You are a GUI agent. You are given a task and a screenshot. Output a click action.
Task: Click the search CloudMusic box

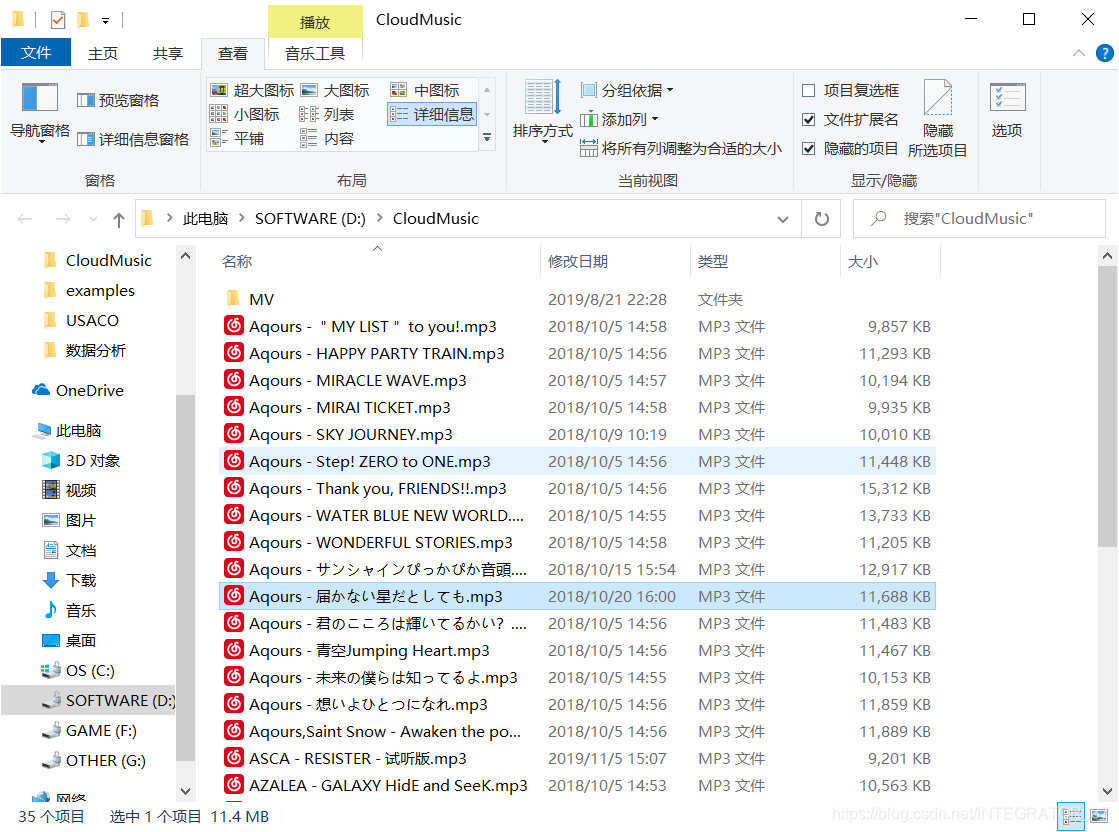pos(979,219)
